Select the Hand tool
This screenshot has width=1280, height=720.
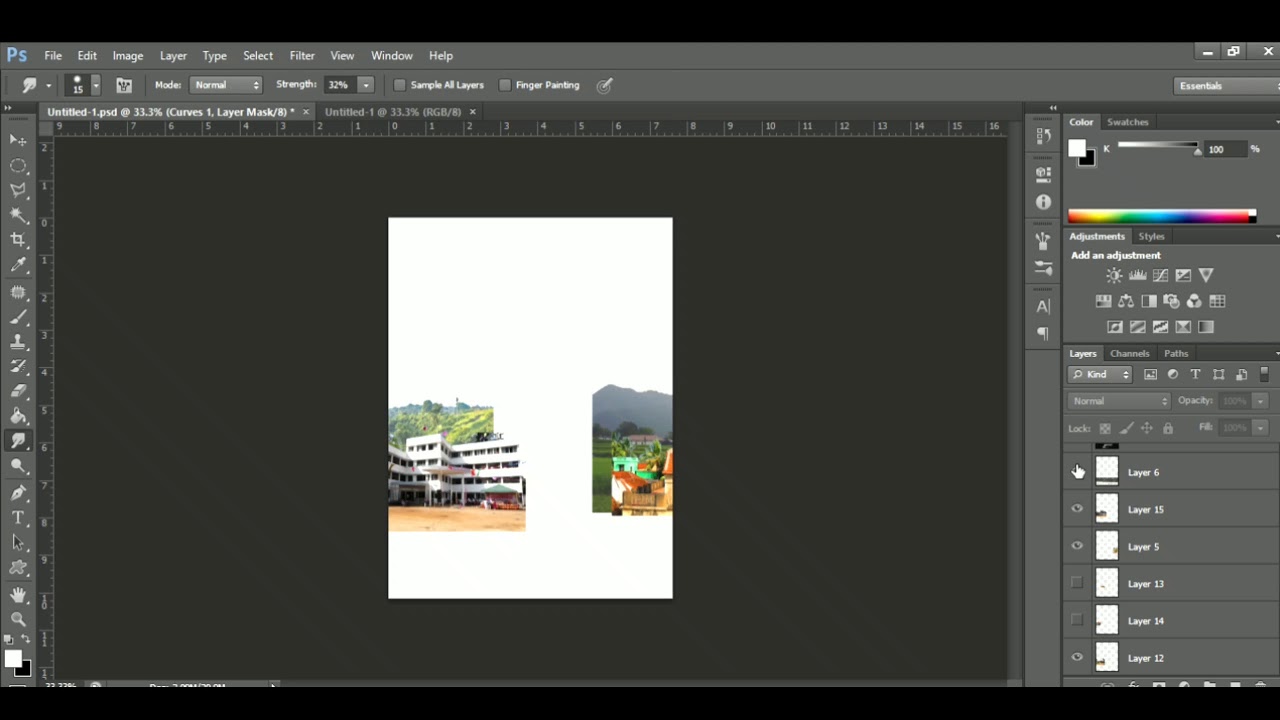18,595
